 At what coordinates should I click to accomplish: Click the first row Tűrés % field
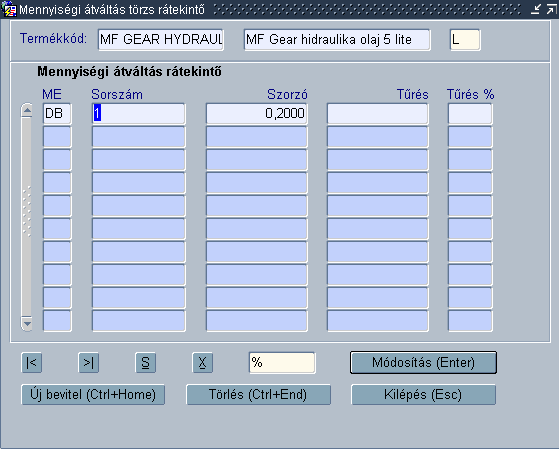pos(470,114)
